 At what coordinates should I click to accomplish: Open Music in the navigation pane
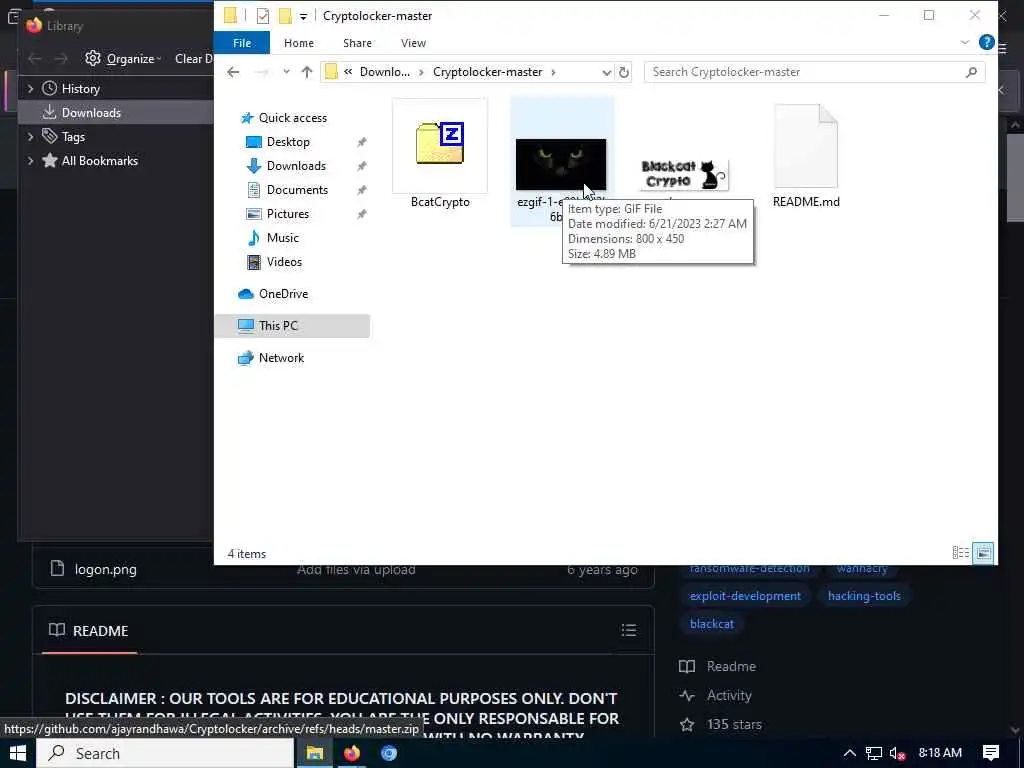(x=282, y=238)
